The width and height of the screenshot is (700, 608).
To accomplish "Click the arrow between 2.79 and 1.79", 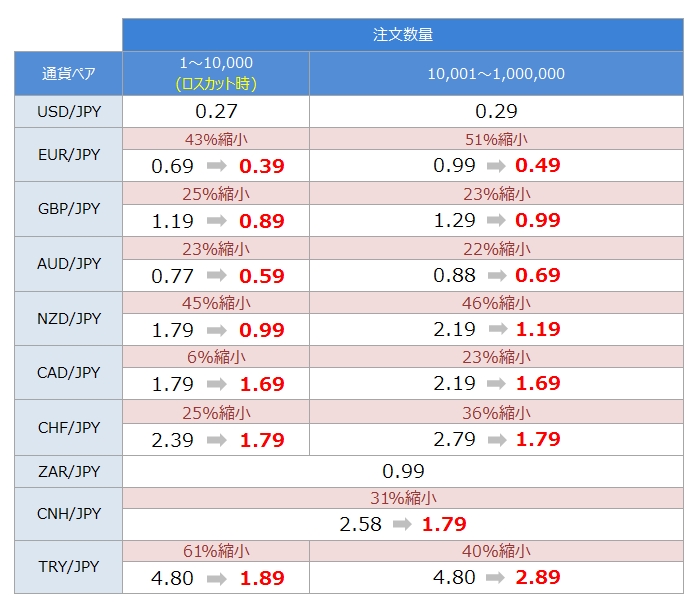I will click(x=496, y=439).
